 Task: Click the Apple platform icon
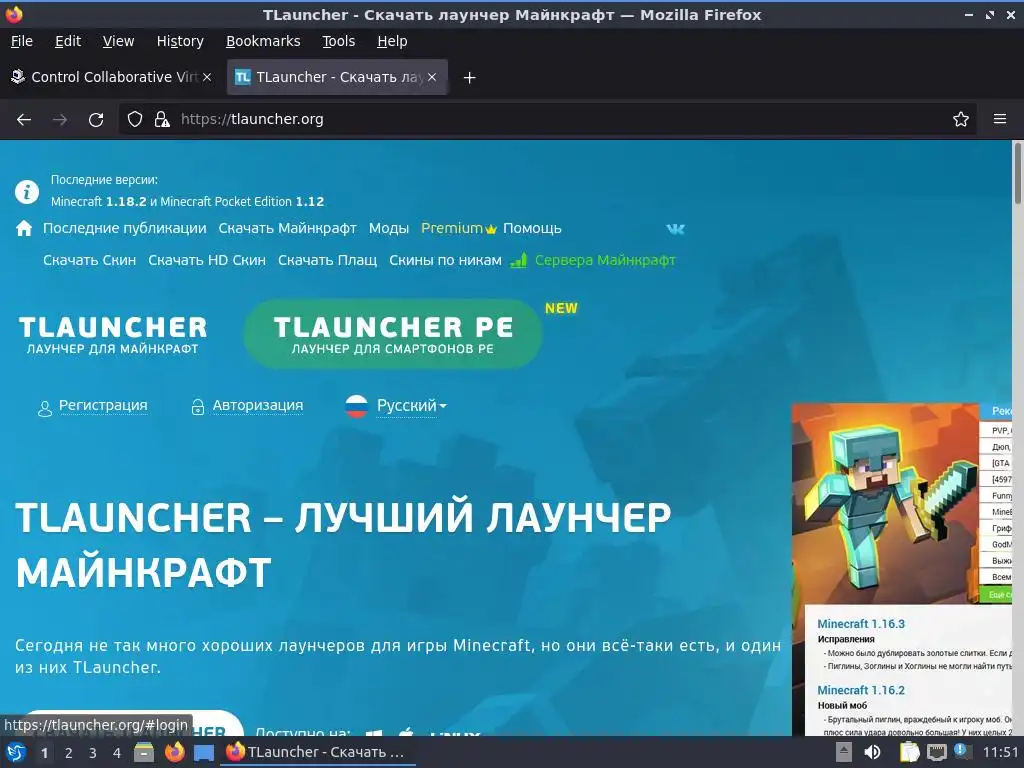(406, 732)
